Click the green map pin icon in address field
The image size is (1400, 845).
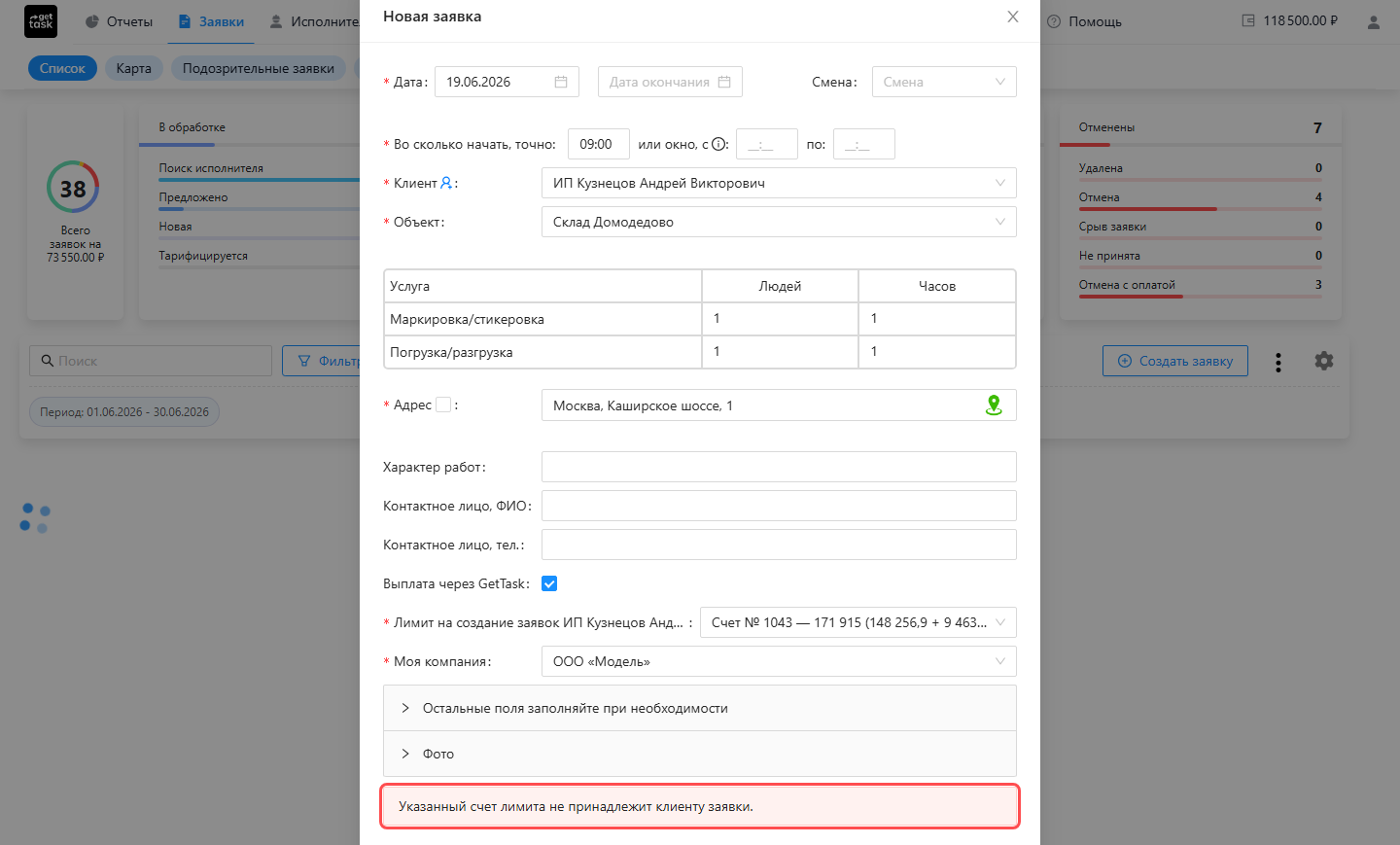click(994, 405)
